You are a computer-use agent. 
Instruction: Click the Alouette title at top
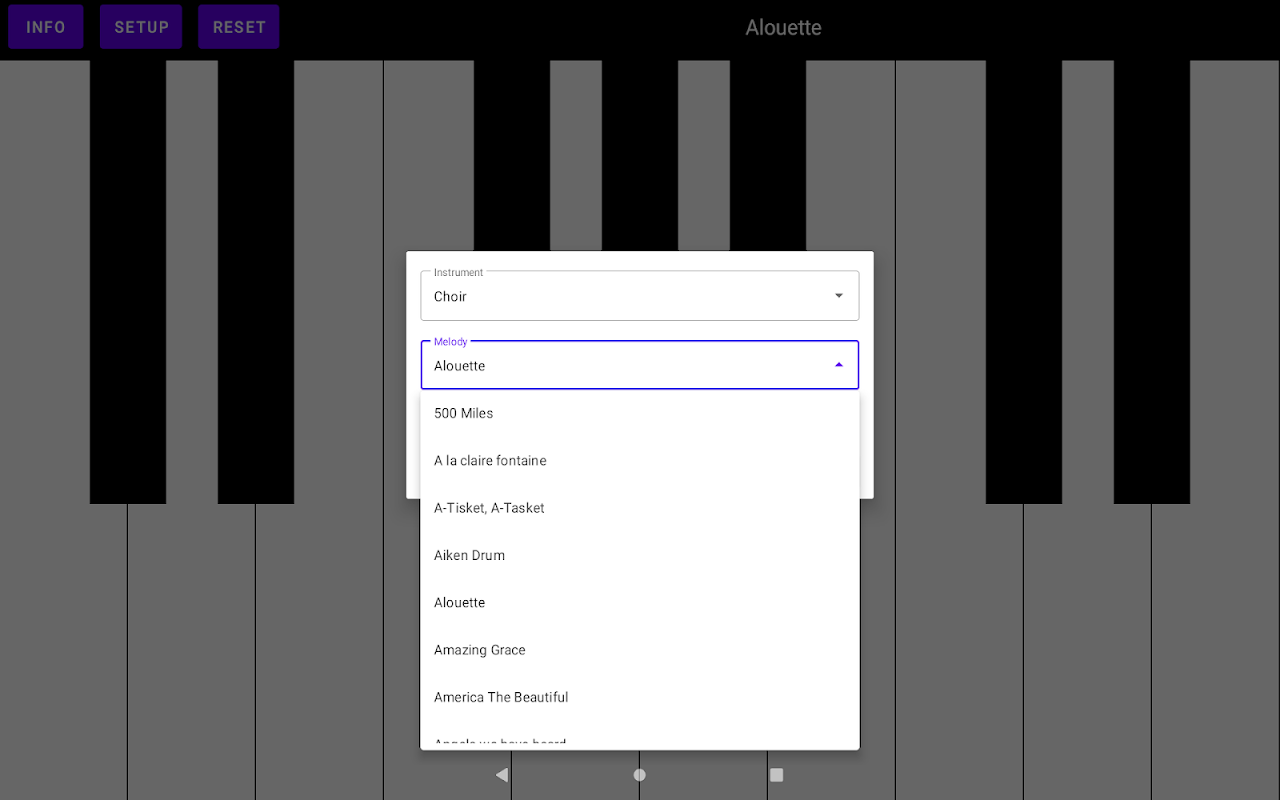pyautogui.click(x=784, y=28)
